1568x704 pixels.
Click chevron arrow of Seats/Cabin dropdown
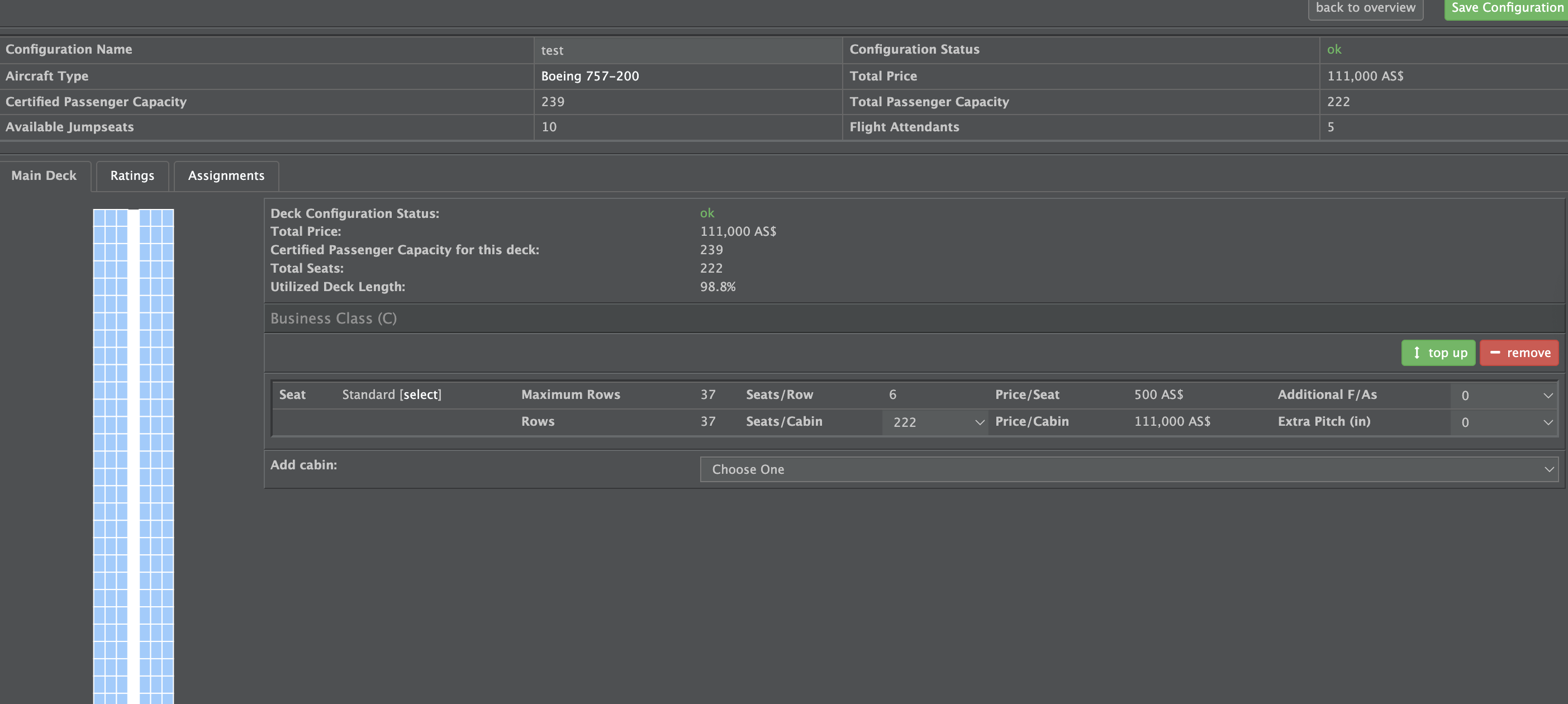coord(980,422)
